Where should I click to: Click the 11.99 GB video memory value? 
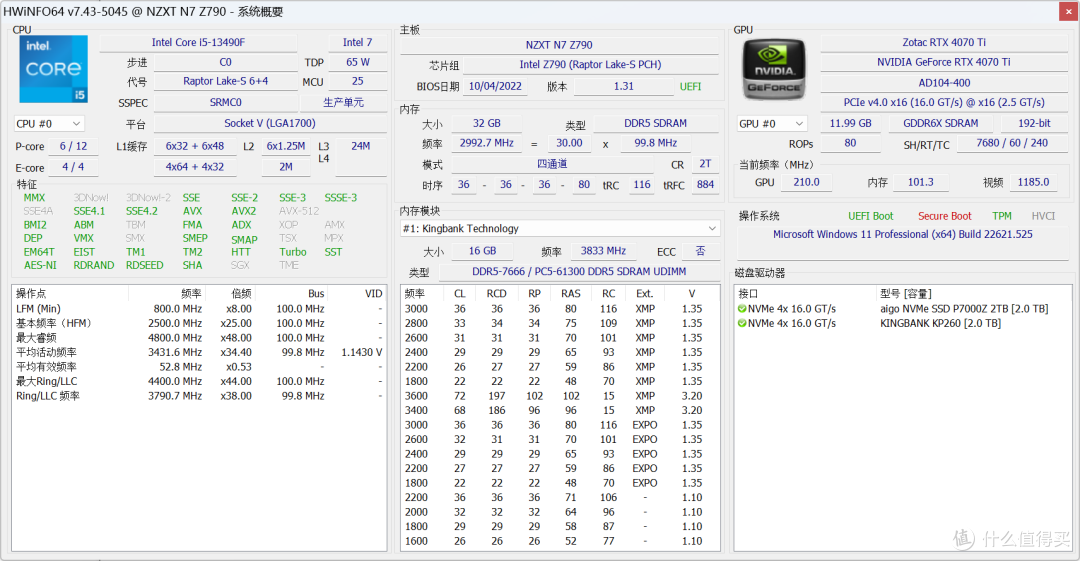coord(851,123)
